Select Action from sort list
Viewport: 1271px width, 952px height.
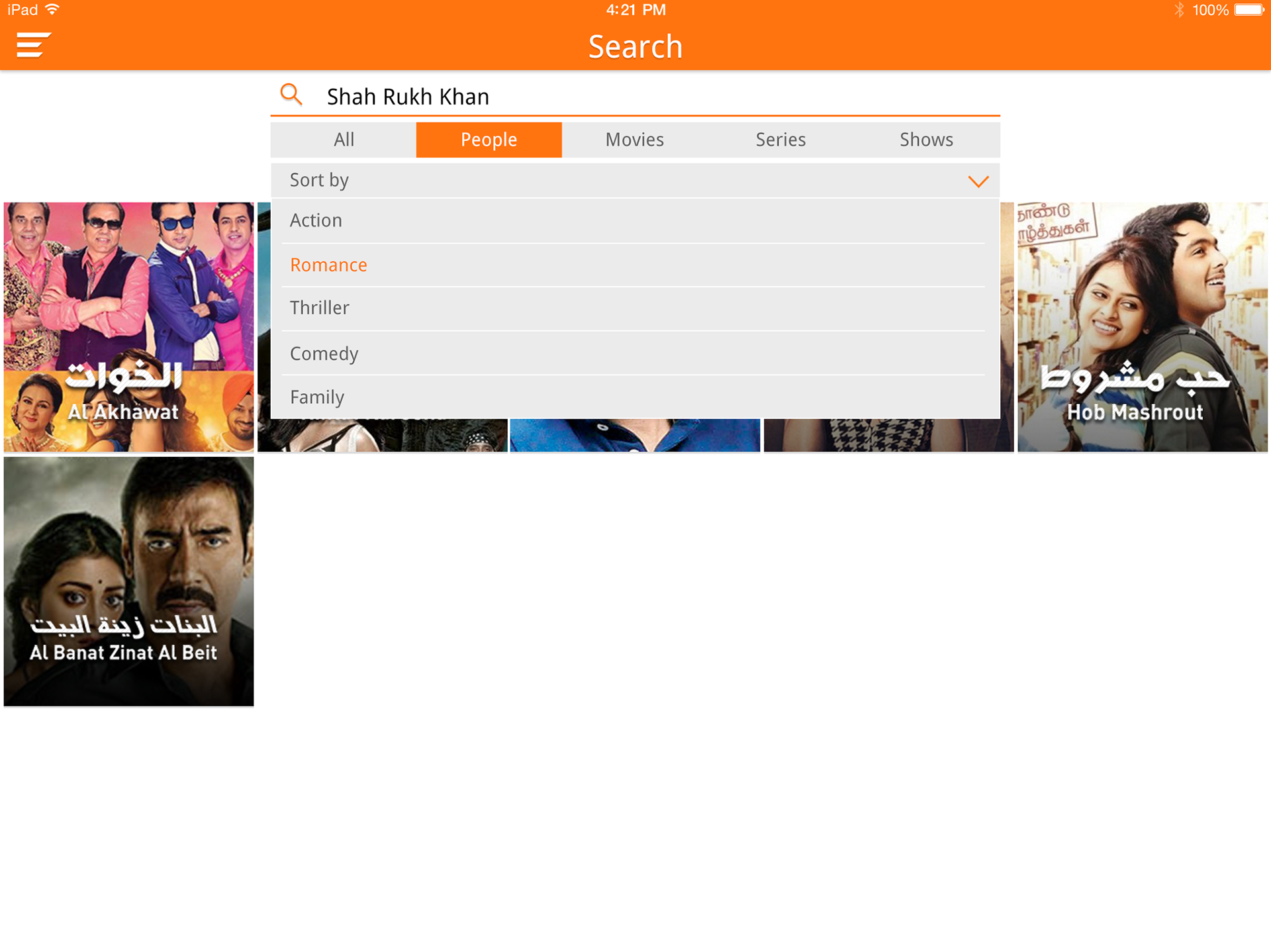click(316, 220)
